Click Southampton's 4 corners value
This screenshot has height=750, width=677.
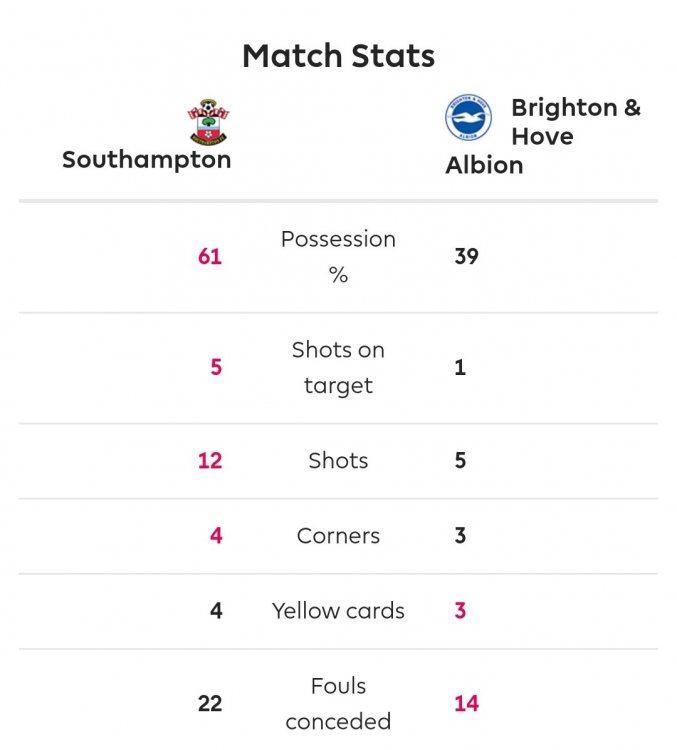tap(216, 536)
